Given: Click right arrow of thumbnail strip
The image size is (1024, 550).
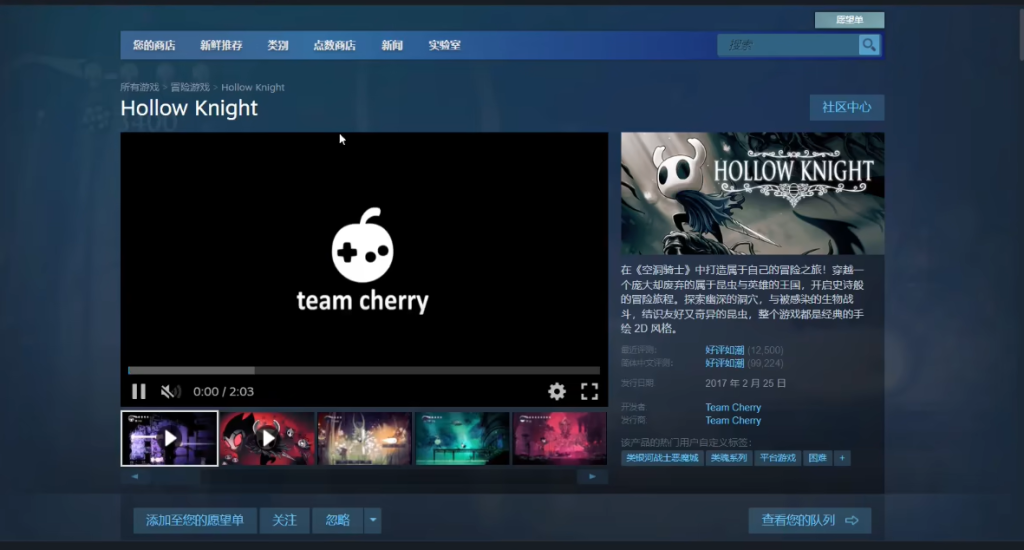Looking at the screenshot, I should coord(592,476).
